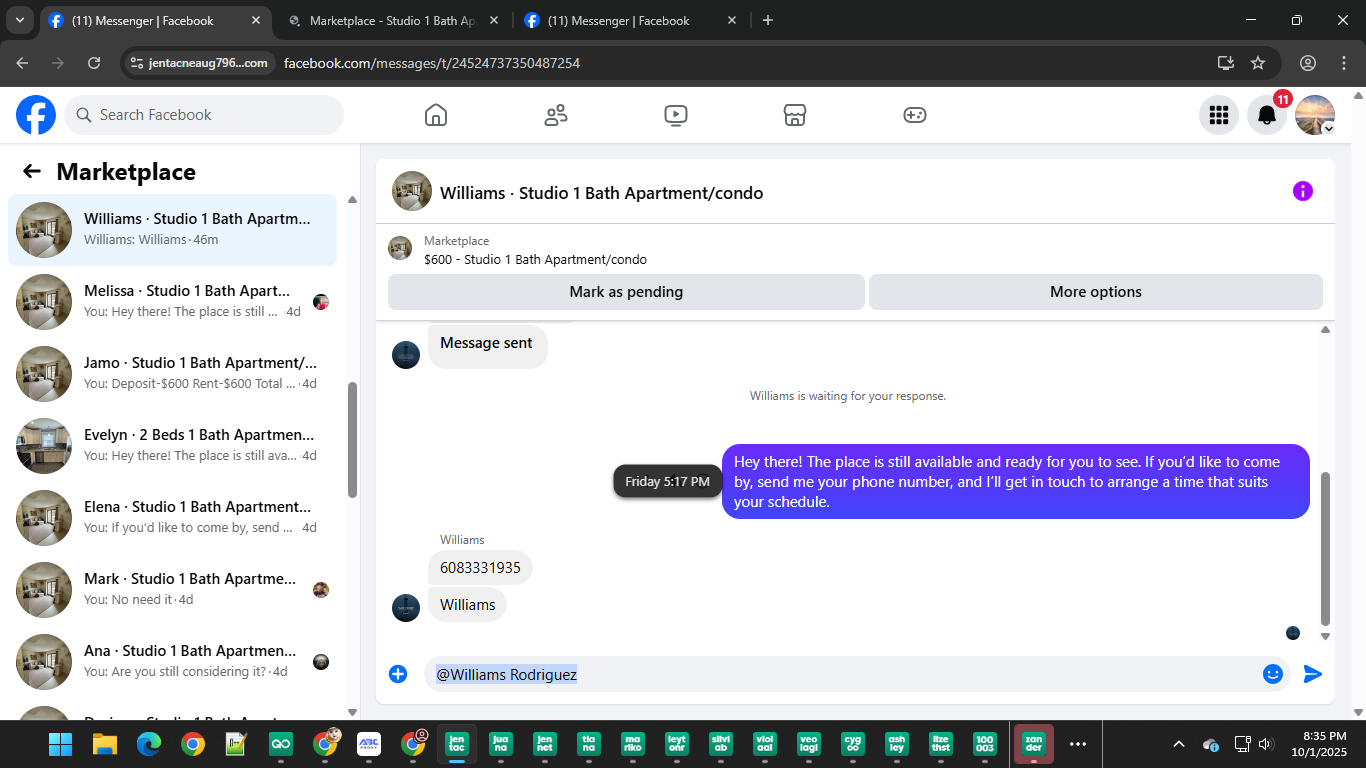
Task: Click the chat scroll-down arrow
Action: click(x=1326, y=636)
